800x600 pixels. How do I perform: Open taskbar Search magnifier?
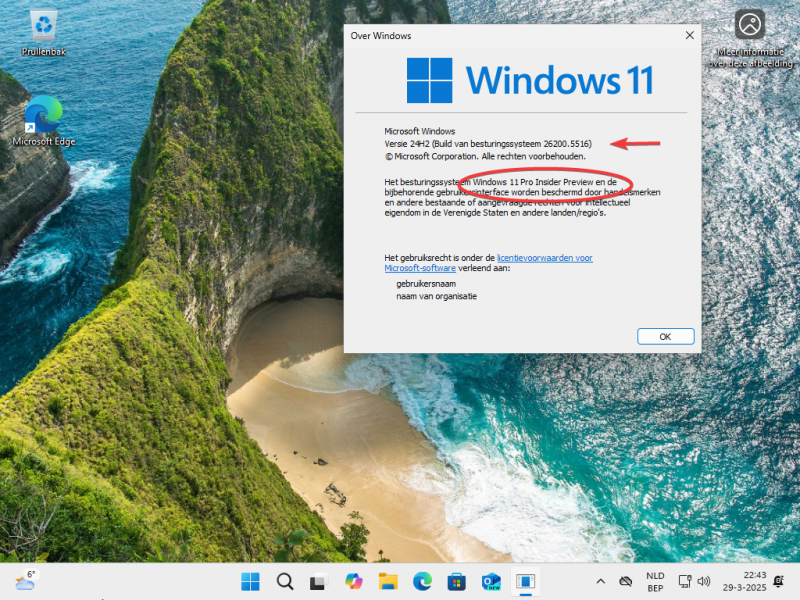[x=285, y=581]
